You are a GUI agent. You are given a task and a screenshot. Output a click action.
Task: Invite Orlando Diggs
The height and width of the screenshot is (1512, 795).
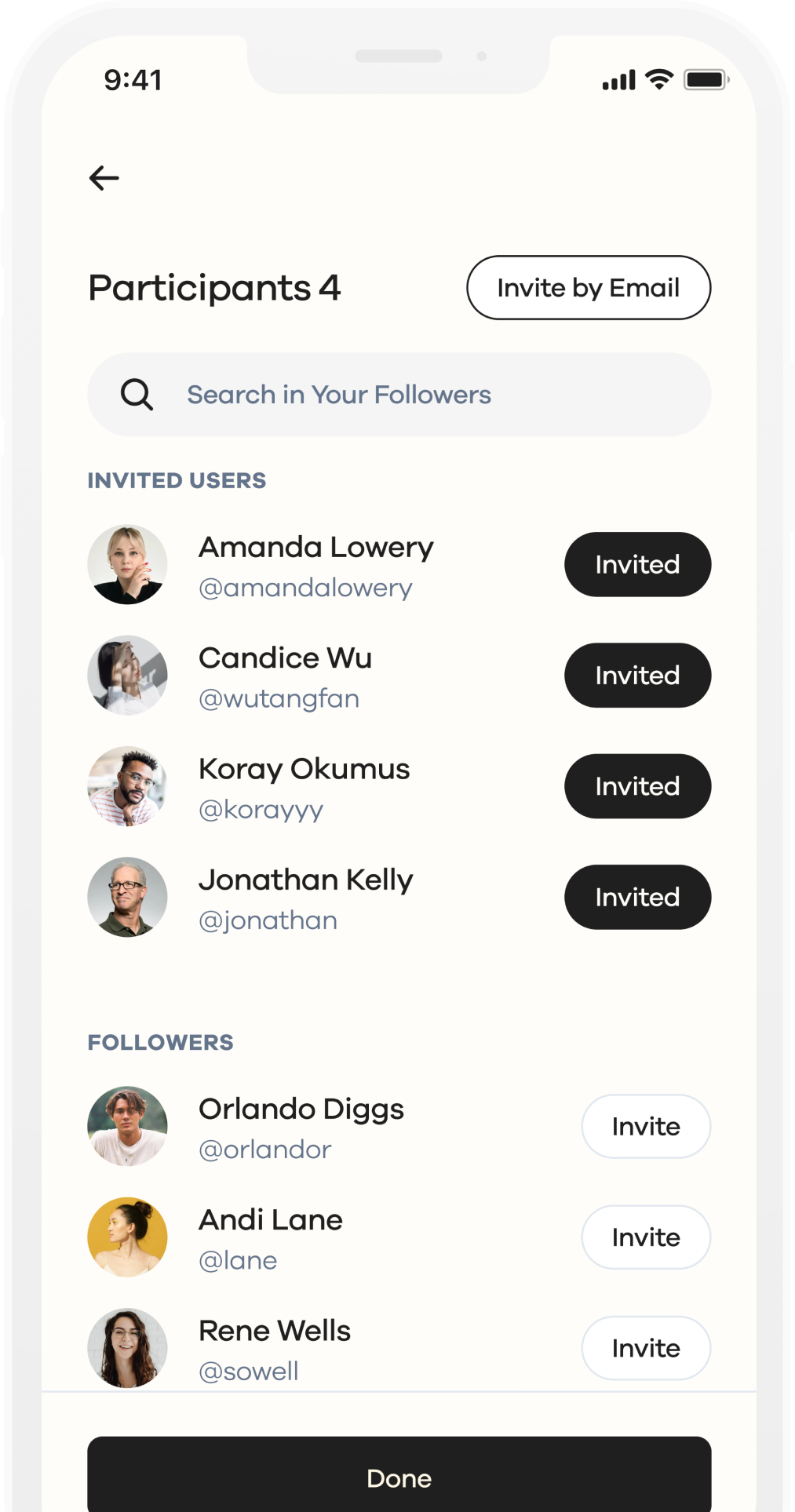click(646, 1126)
